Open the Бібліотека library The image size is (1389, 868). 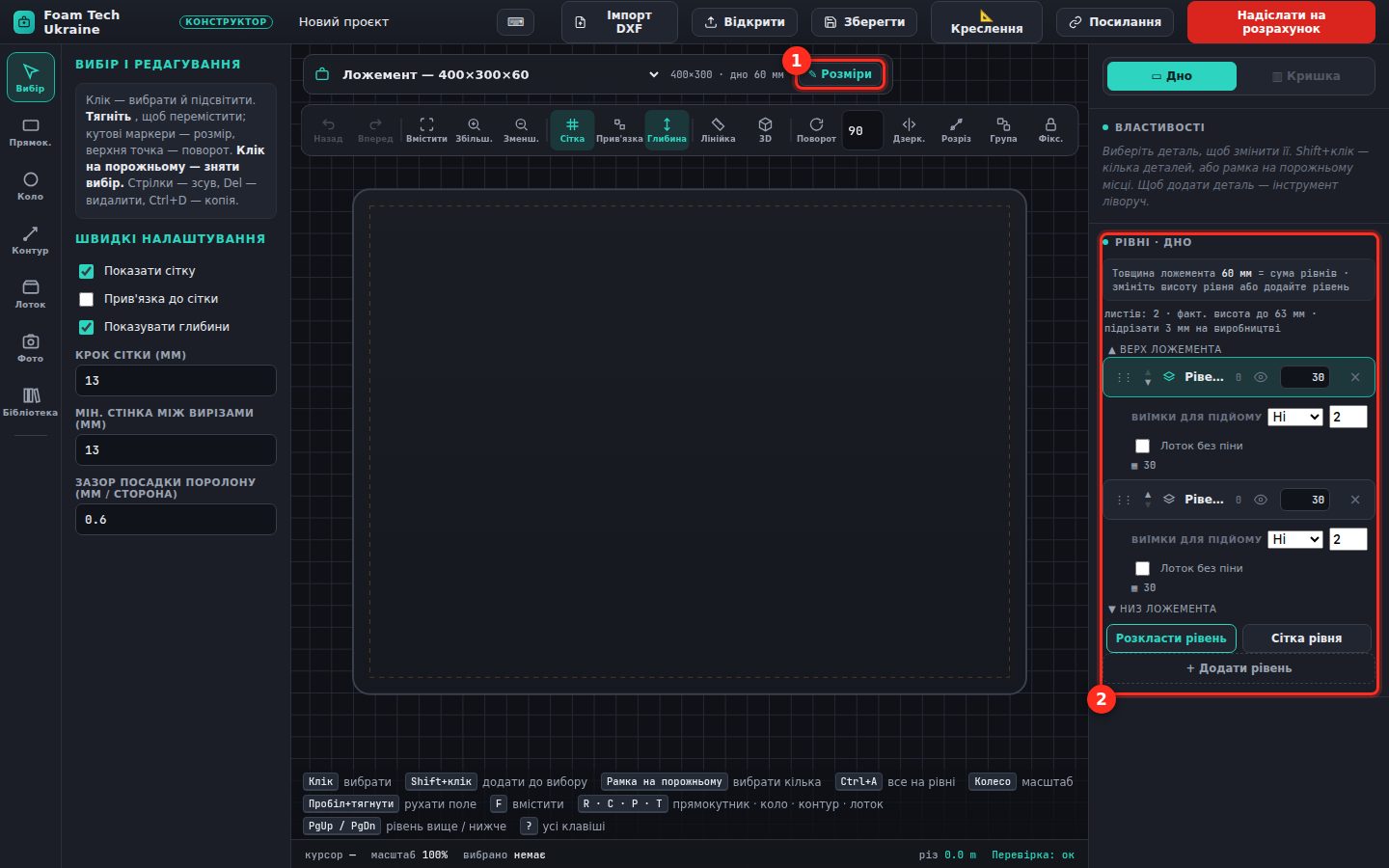coord(30,402)
